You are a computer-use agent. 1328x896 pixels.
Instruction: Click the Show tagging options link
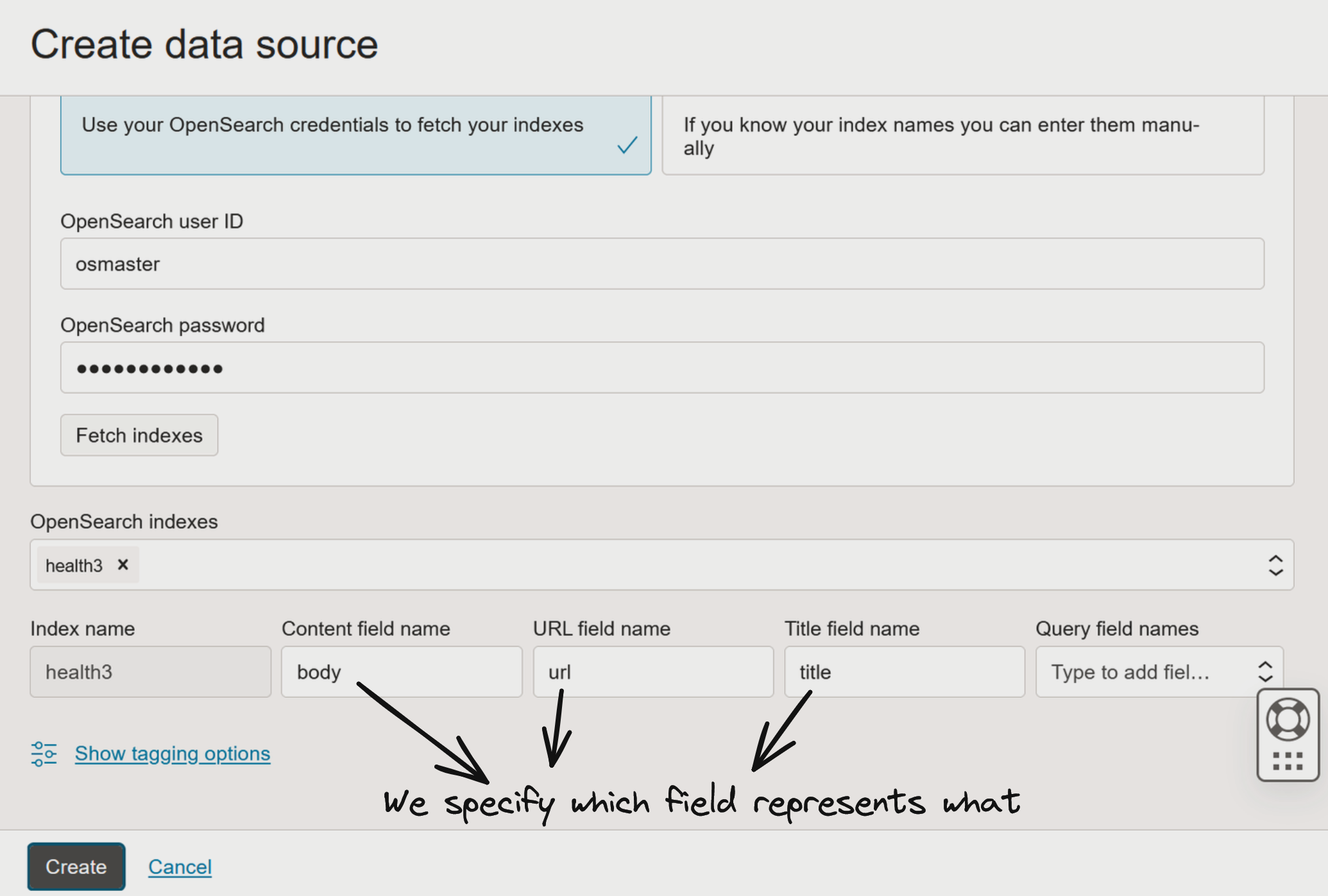tap(173, 754)
